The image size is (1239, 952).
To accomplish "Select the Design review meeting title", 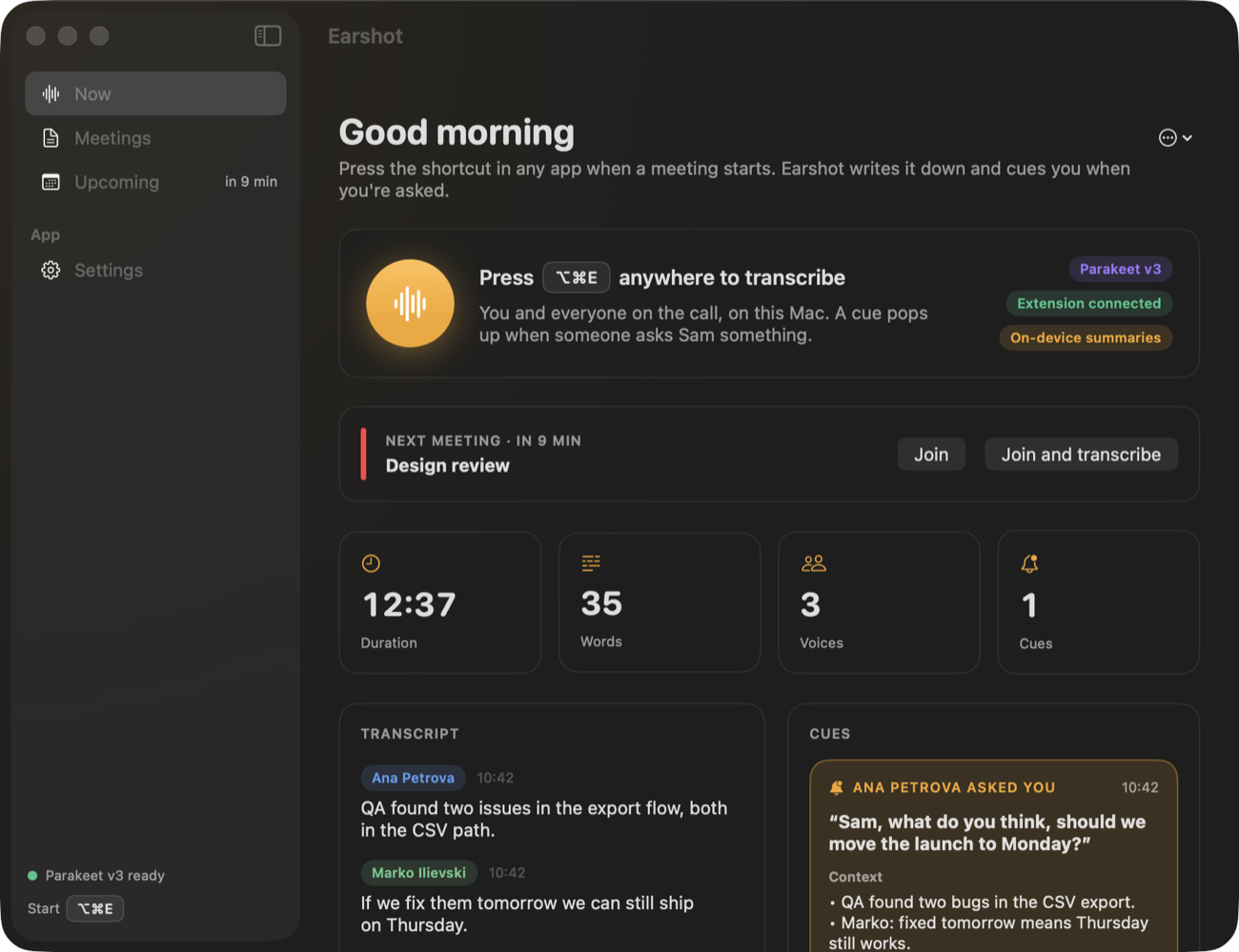I will pos(447,466).
